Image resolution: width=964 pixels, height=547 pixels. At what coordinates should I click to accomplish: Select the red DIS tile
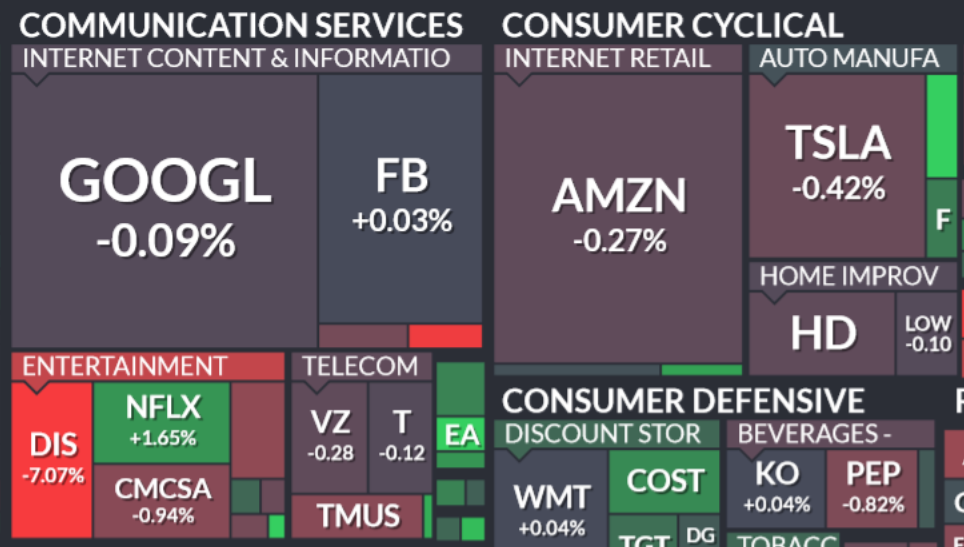(x=54, y=458)
